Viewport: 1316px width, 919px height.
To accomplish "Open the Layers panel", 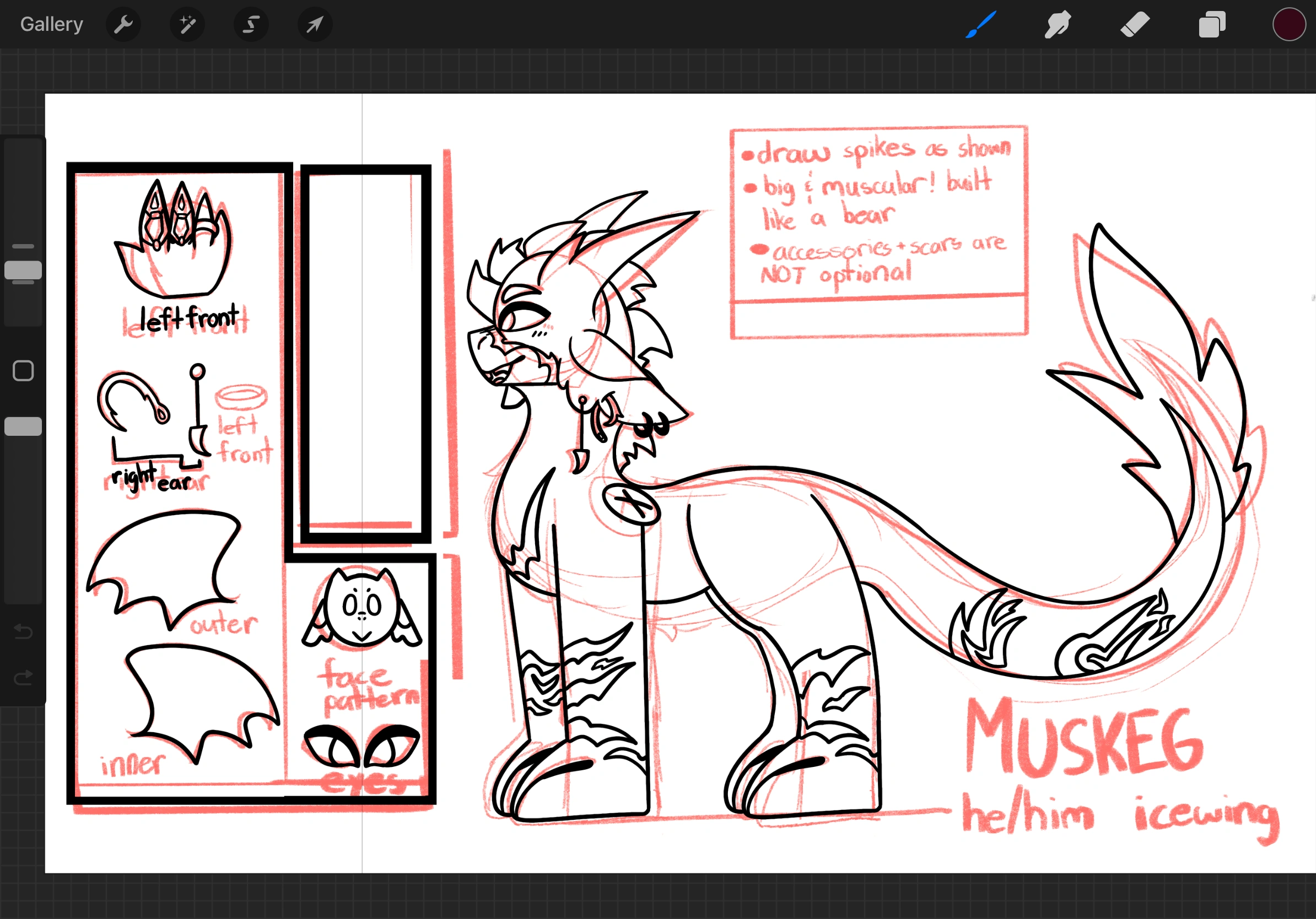I will [x=1212, y=24].
